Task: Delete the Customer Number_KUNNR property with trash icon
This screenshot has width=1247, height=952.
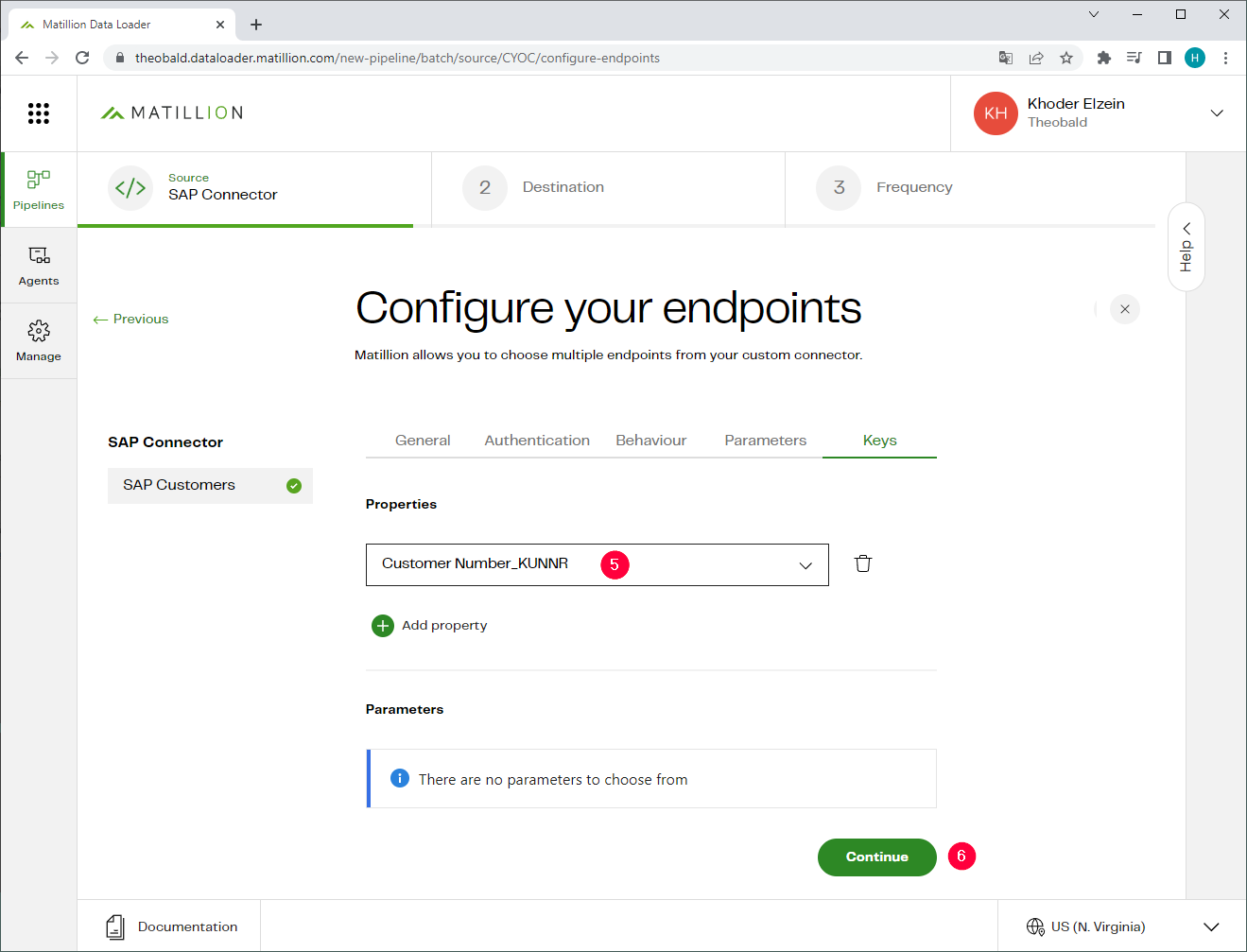Action: click(863, 563)
